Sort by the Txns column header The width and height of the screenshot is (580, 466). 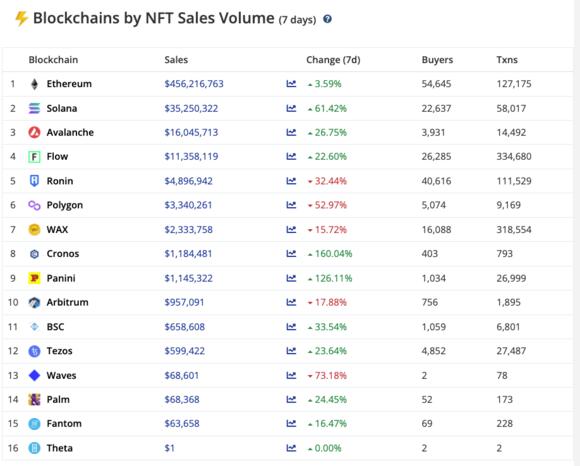tap(507, 60)
